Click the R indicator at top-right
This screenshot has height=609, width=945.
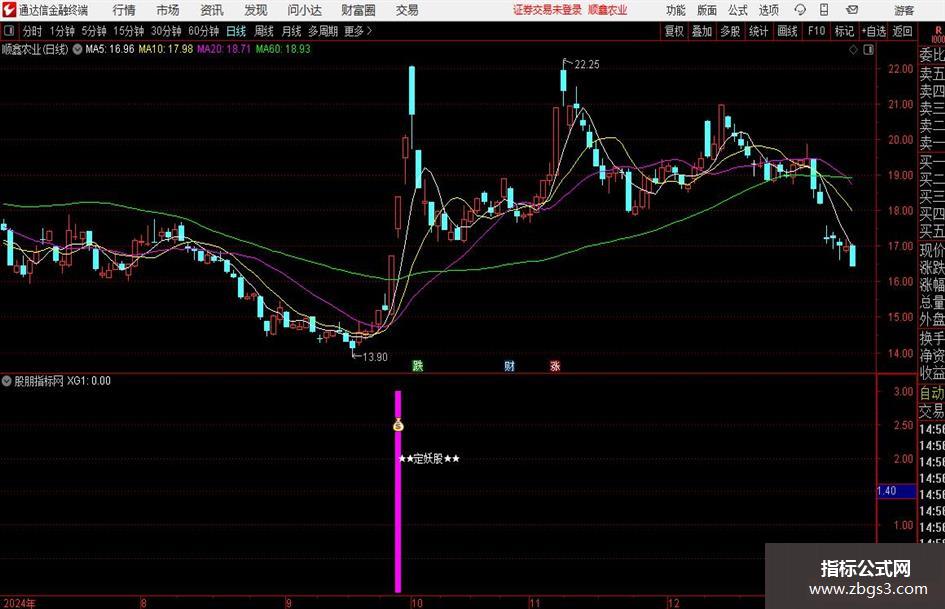point(938,31)
